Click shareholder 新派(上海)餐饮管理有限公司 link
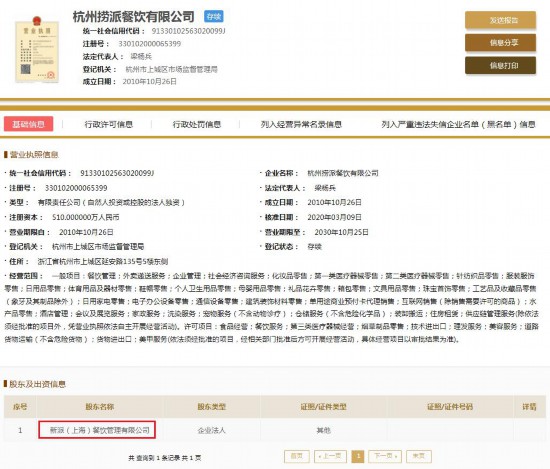Viewport: 550px width, 469px height. point(100,430)
